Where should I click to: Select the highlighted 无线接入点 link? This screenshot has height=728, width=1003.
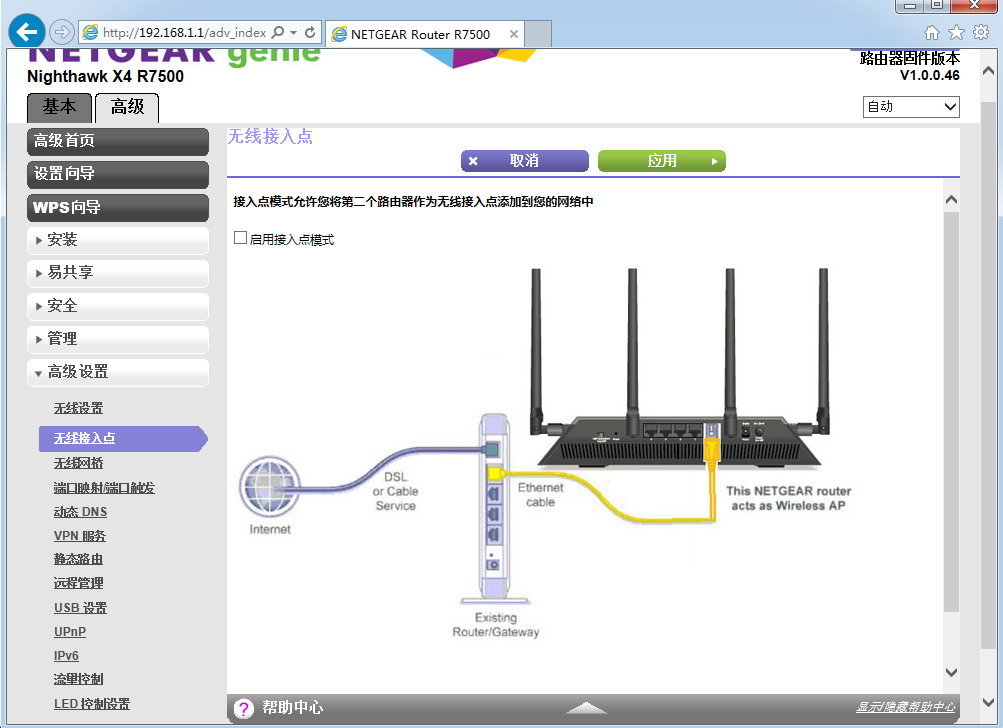click(84, 438)
